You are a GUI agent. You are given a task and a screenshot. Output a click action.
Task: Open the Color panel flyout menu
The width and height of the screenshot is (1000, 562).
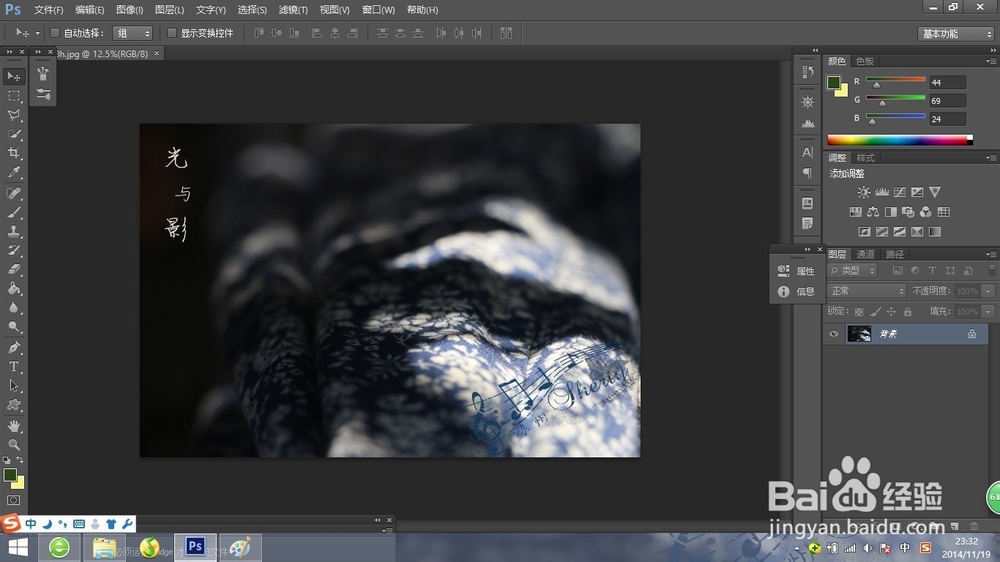point(990,61)
